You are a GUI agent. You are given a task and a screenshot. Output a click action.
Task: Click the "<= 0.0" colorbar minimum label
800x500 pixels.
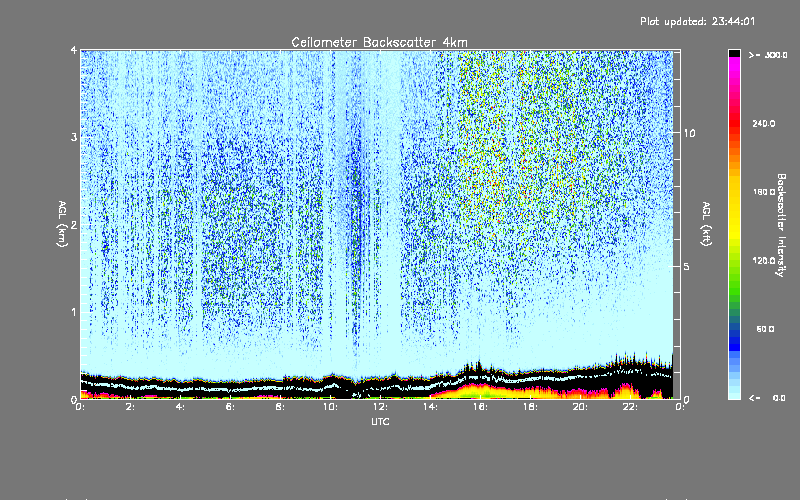[x=767, y=398]
